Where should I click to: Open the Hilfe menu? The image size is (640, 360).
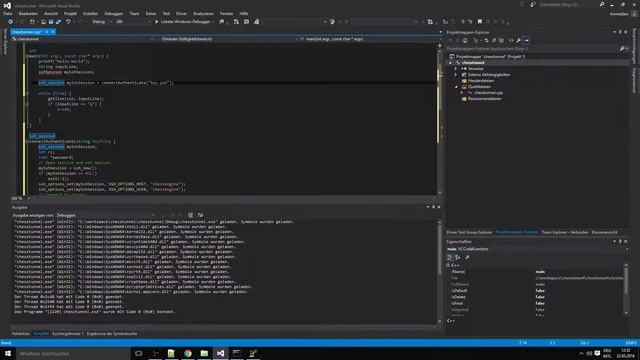coord(244,13)
